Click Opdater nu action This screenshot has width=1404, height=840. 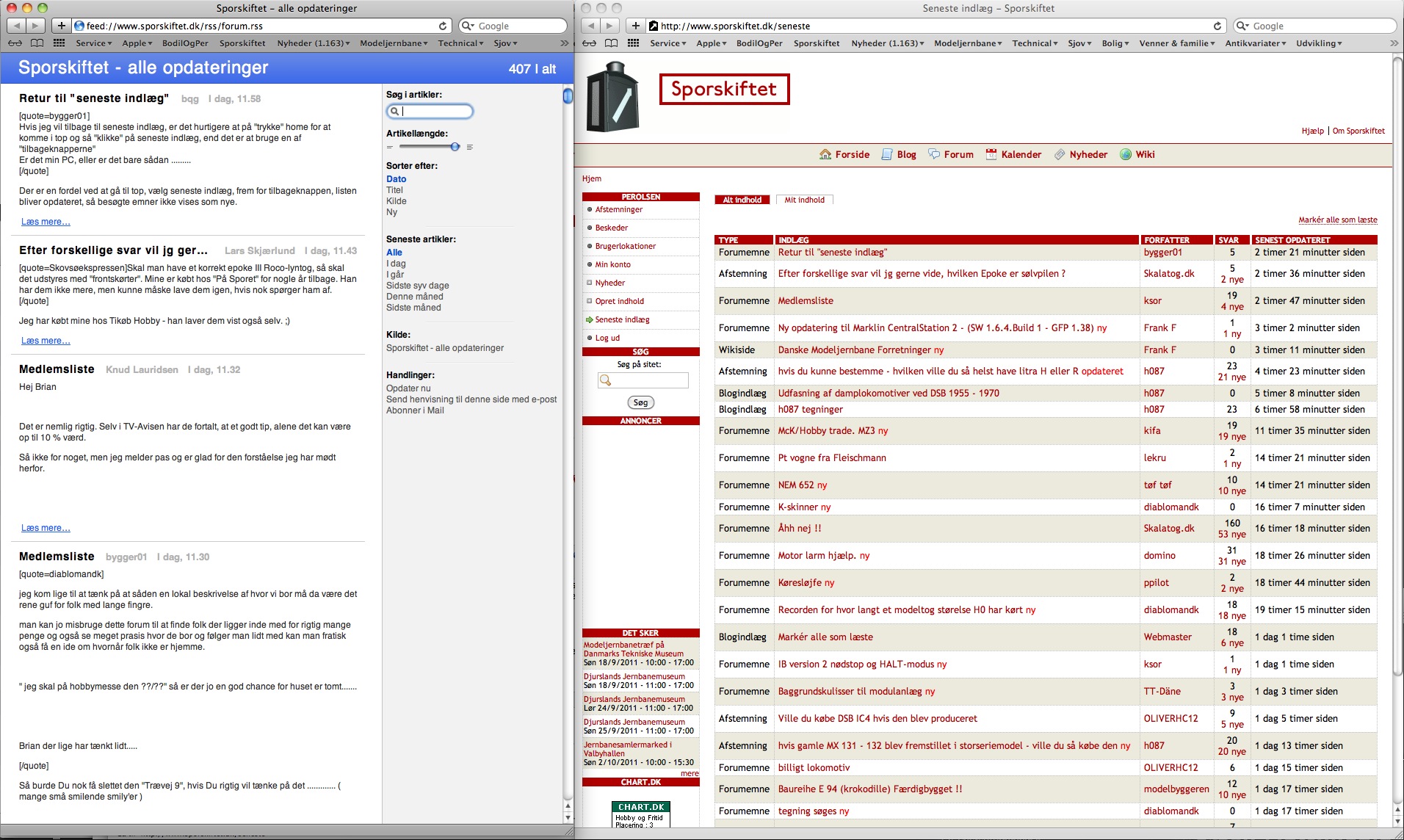click(x=408, y=388)
